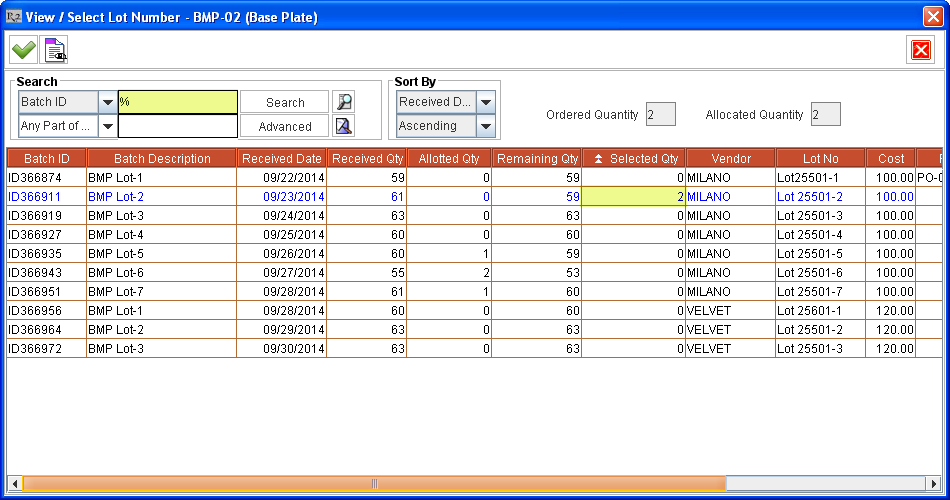This screenshot has width=950, height=500.
Task: Click the magnifier icon beside Search
Action: coord(343,102)
